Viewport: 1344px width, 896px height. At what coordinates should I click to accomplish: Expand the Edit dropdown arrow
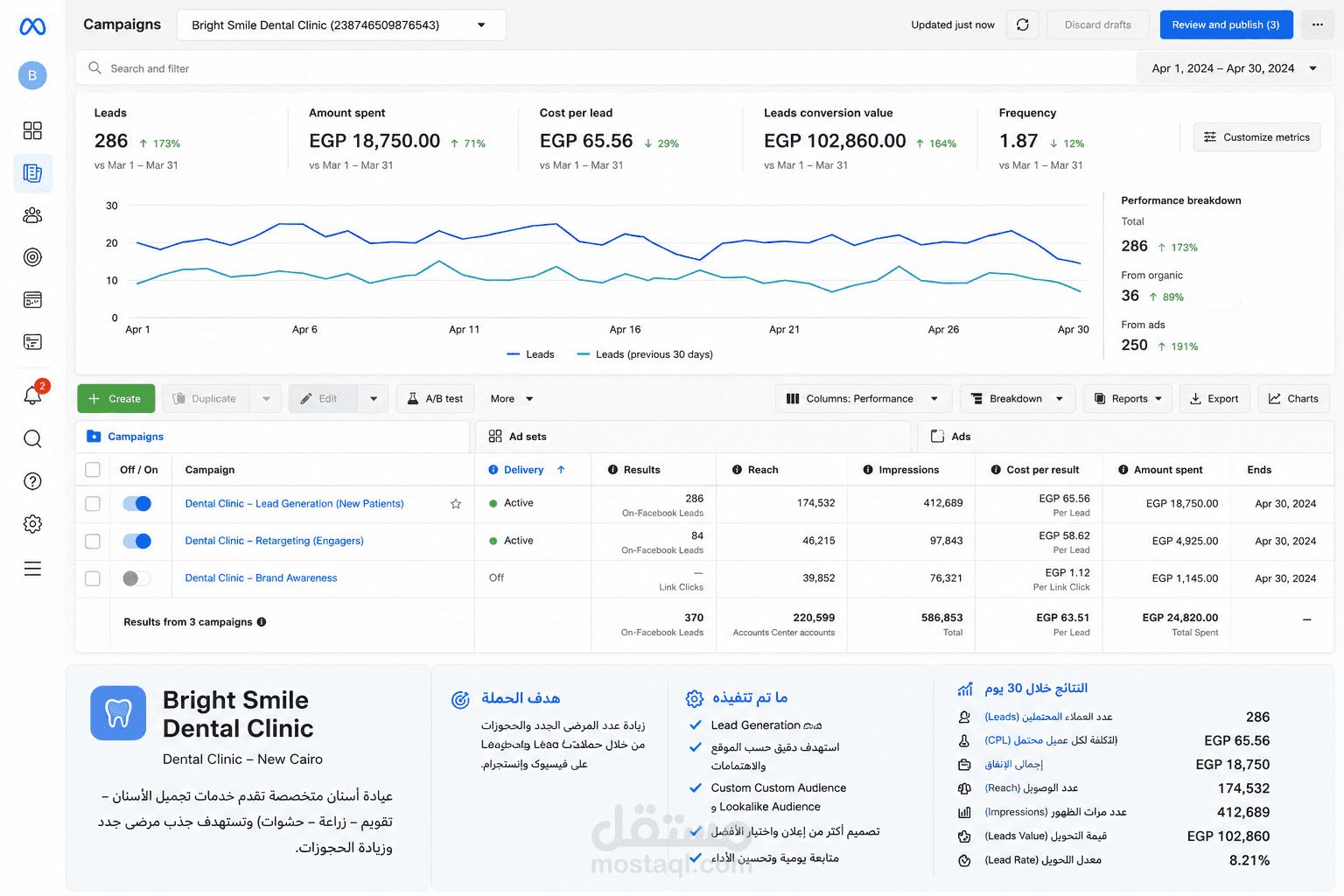click(x=374, y=399)
